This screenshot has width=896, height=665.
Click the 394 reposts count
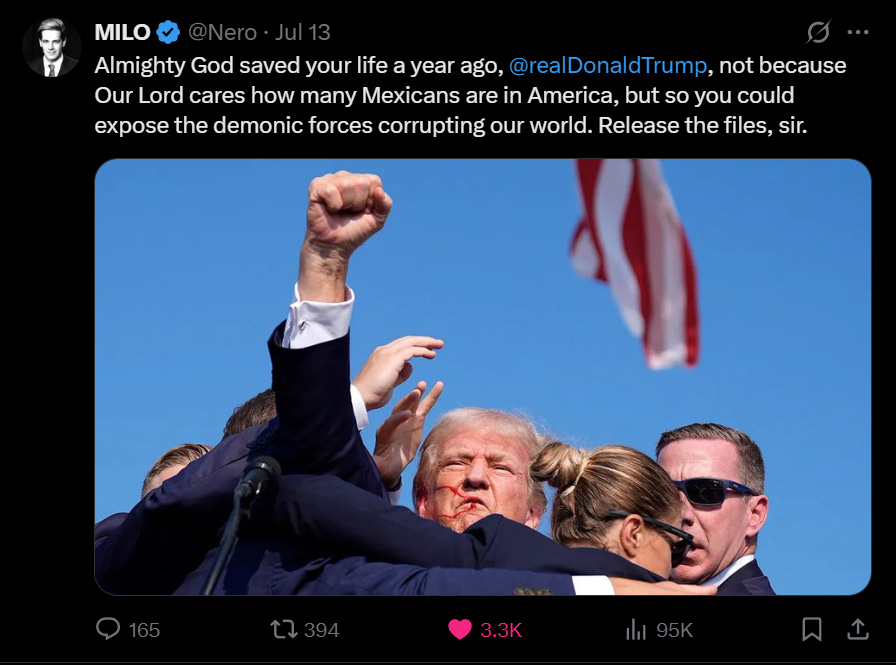322,630
